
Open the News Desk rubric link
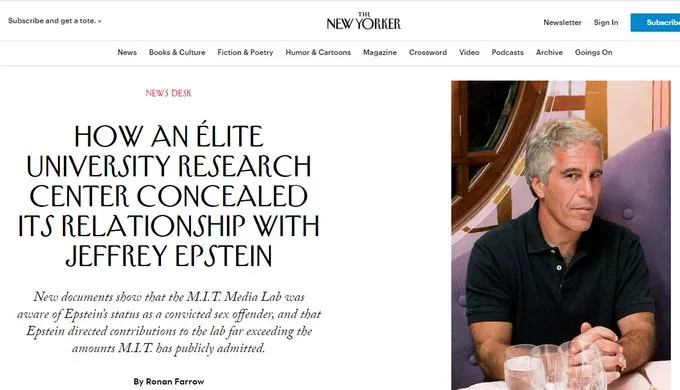(x=168, y=93)
